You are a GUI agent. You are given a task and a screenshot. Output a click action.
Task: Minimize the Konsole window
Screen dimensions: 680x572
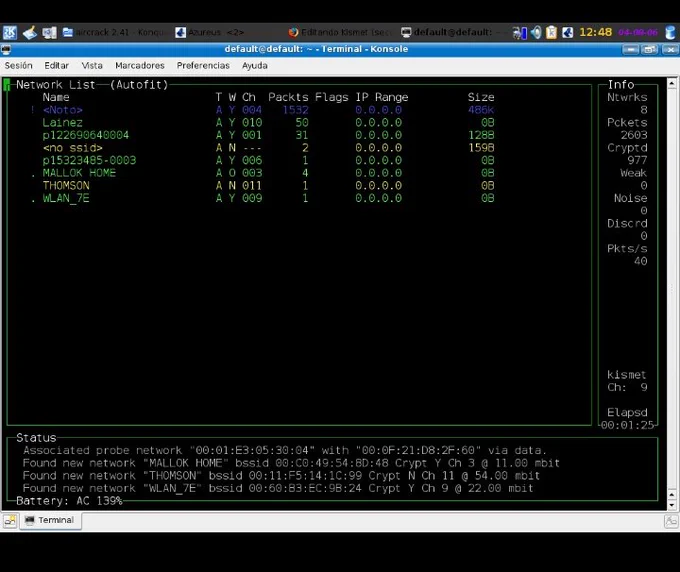(x=631, y=49)
